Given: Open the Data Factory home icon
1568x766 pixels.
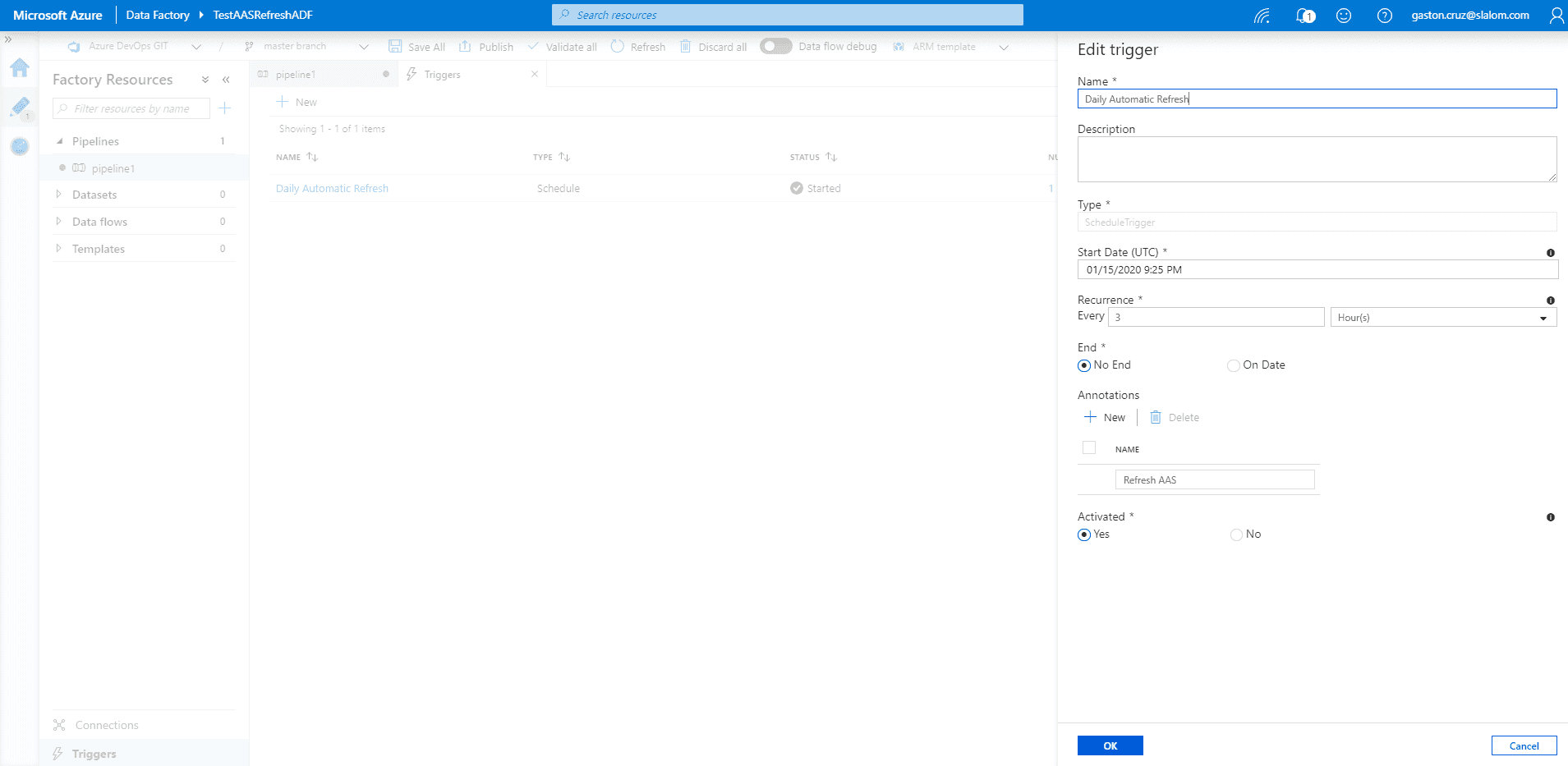Looking at the screenshot, I should point(20,67).
